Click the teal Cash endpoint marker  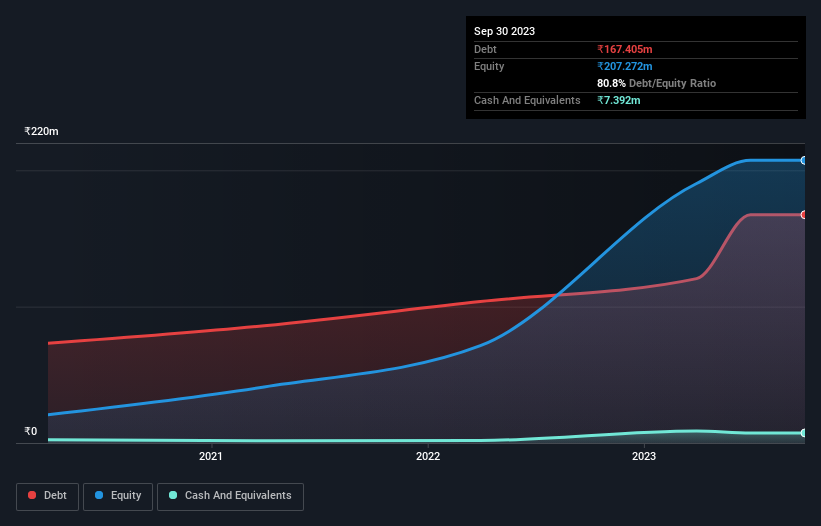tap(804, 433)
